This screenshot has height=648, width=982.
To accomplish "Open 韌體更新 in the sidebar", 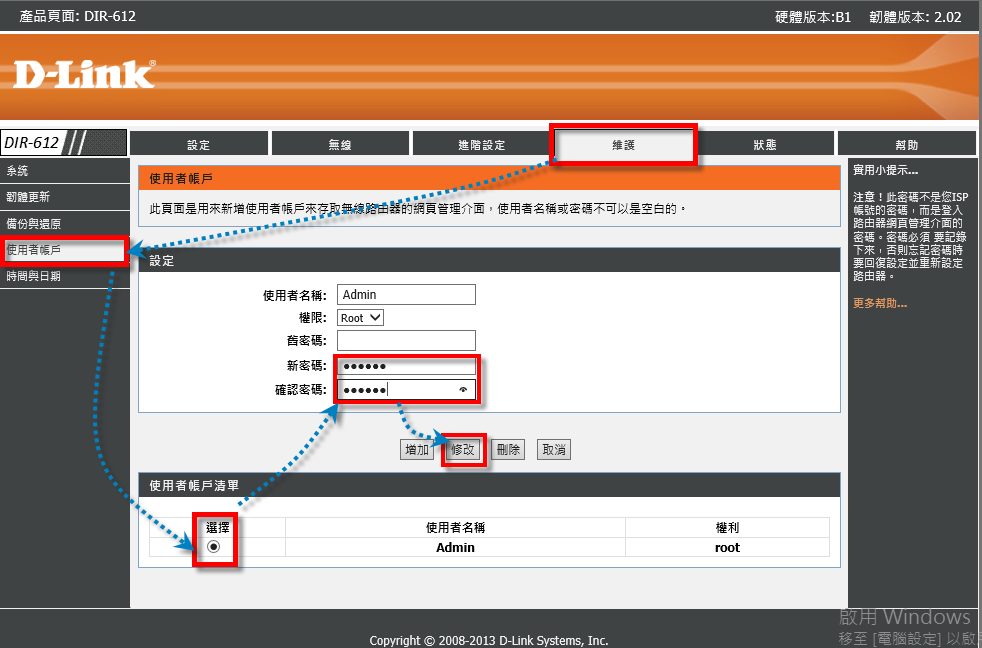I will [x=28, y=197].
